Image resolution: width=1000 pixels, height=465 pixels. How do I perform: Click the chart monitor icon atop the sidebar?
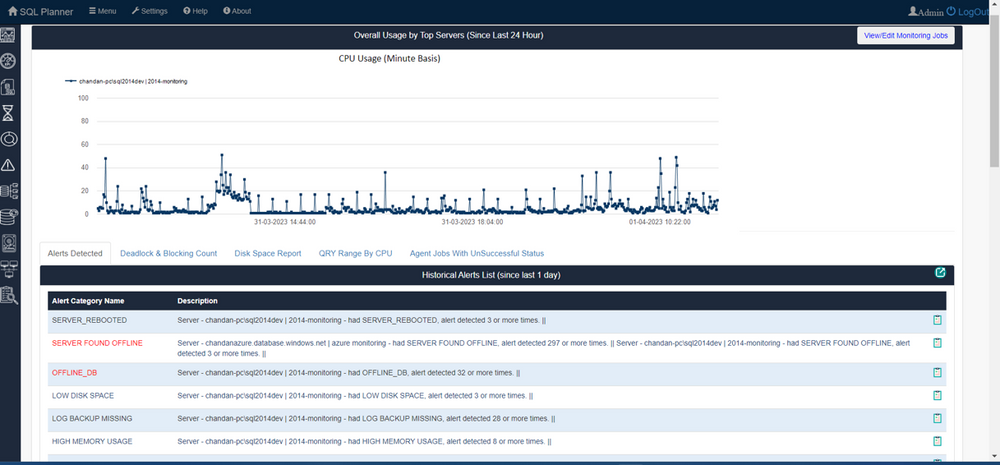(9, 35)
